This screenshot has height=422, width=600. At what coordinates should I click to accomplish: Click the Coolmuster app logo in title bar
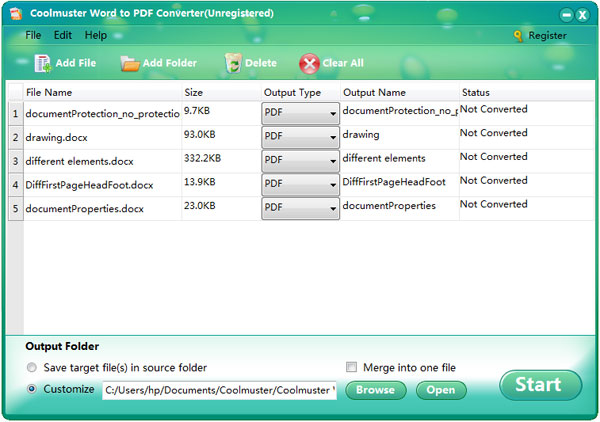(16, 13)
